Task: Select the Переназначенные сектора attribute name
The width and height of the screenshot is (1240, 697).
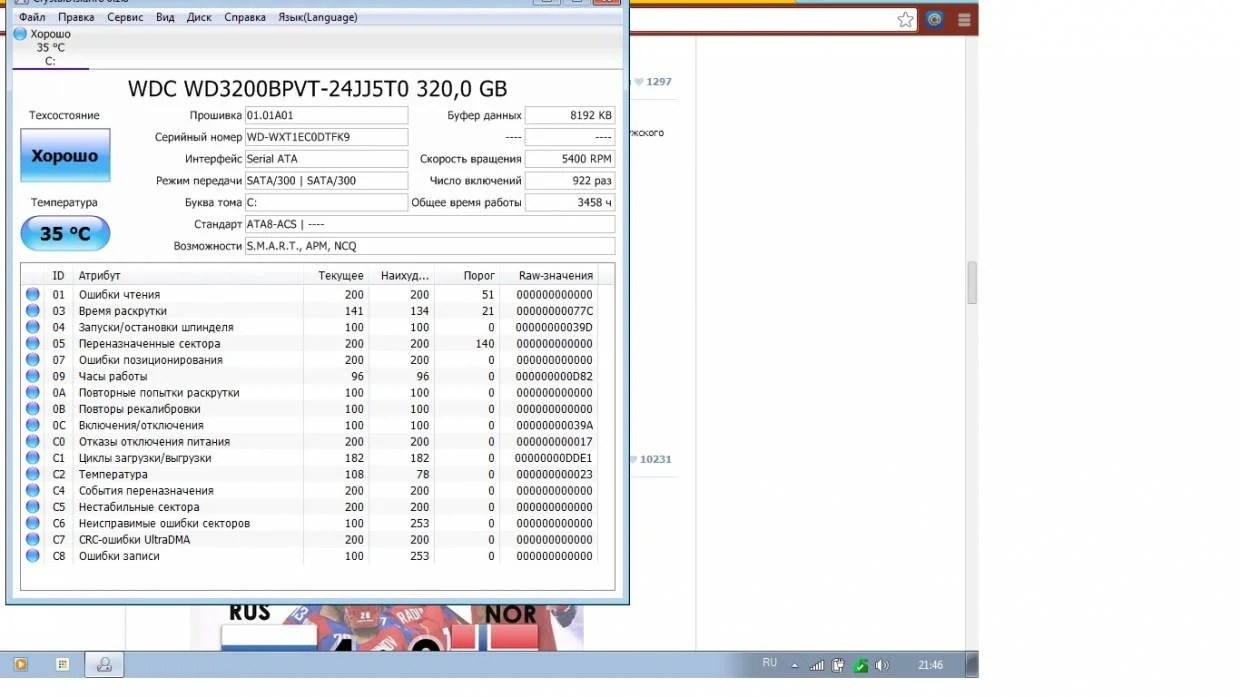Action: 150,344
